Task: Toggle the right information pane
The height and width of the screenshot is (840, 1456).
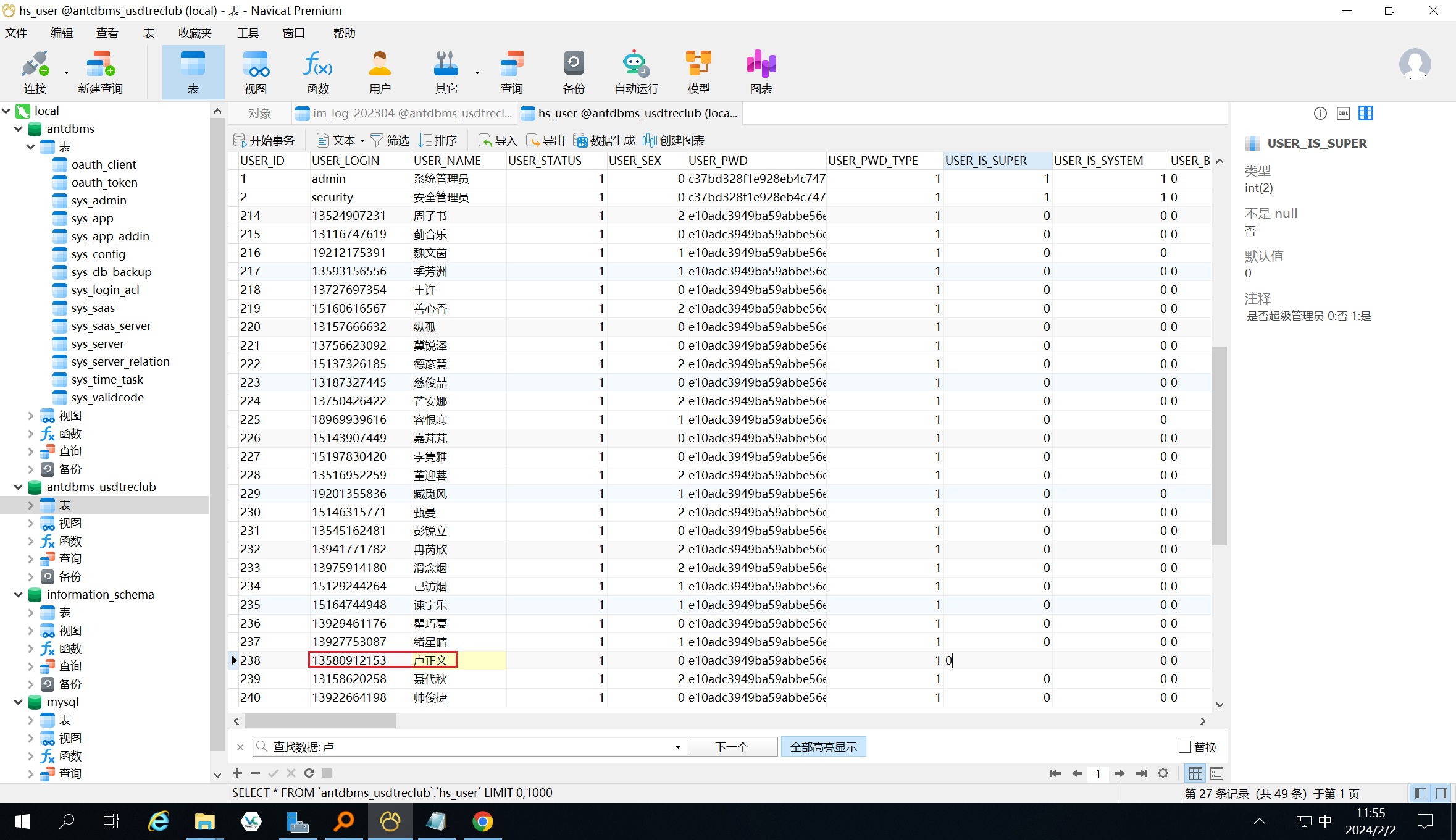Action: [1442, 793]
